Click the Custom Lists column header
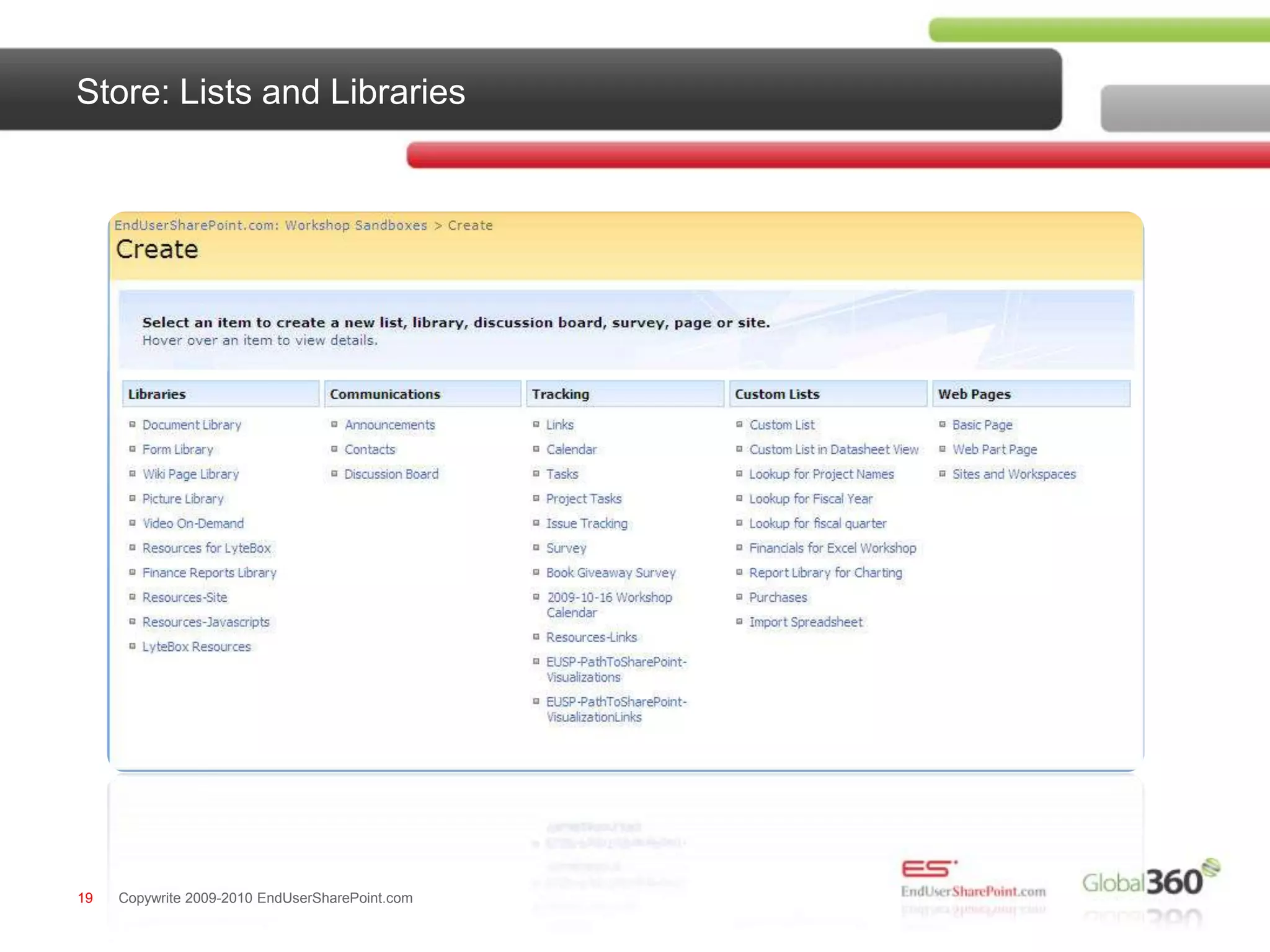The height and width of the screenshot is (952, 1270). point(828,394)
